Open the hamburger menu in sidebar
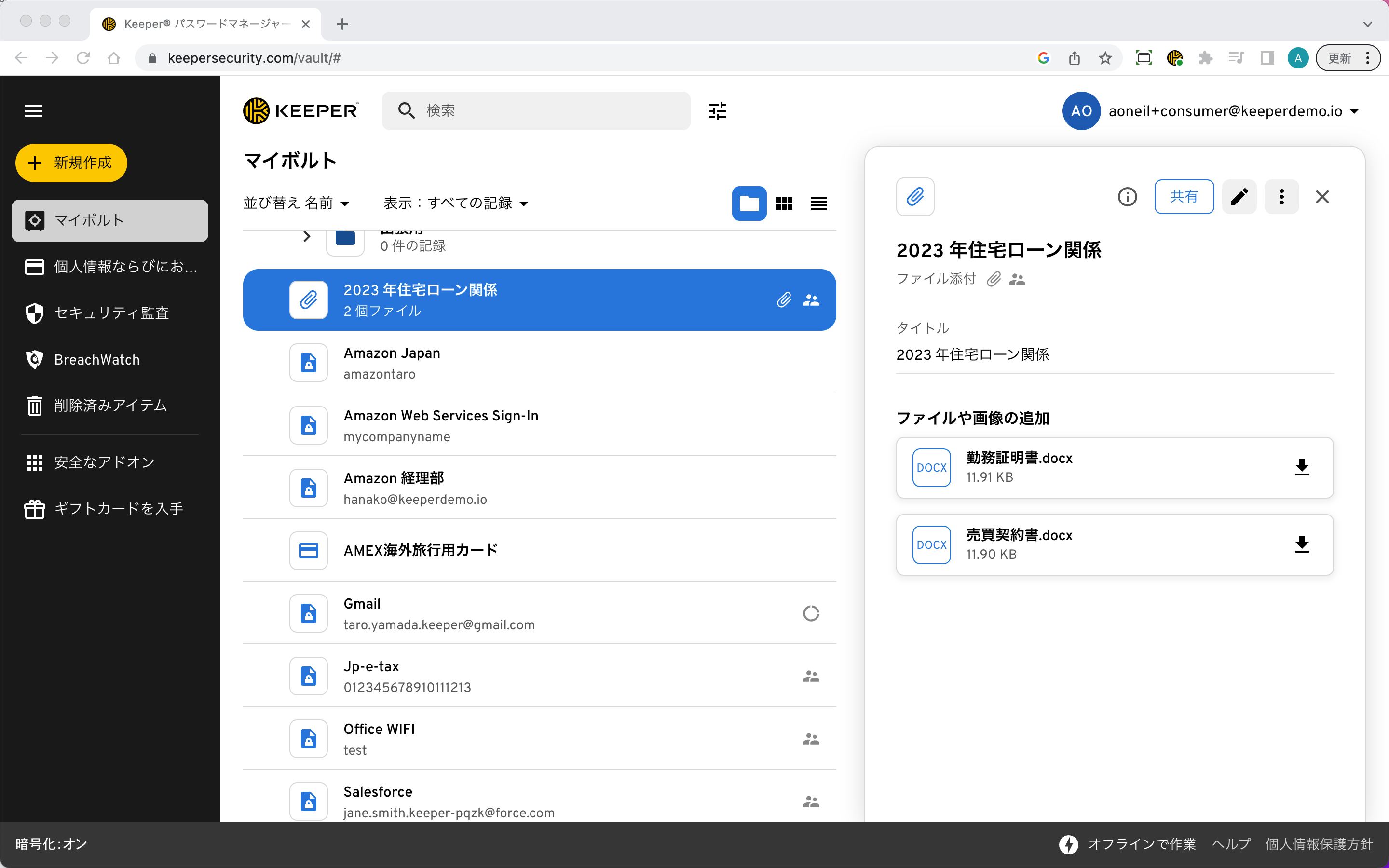 [x=34, y=111]
